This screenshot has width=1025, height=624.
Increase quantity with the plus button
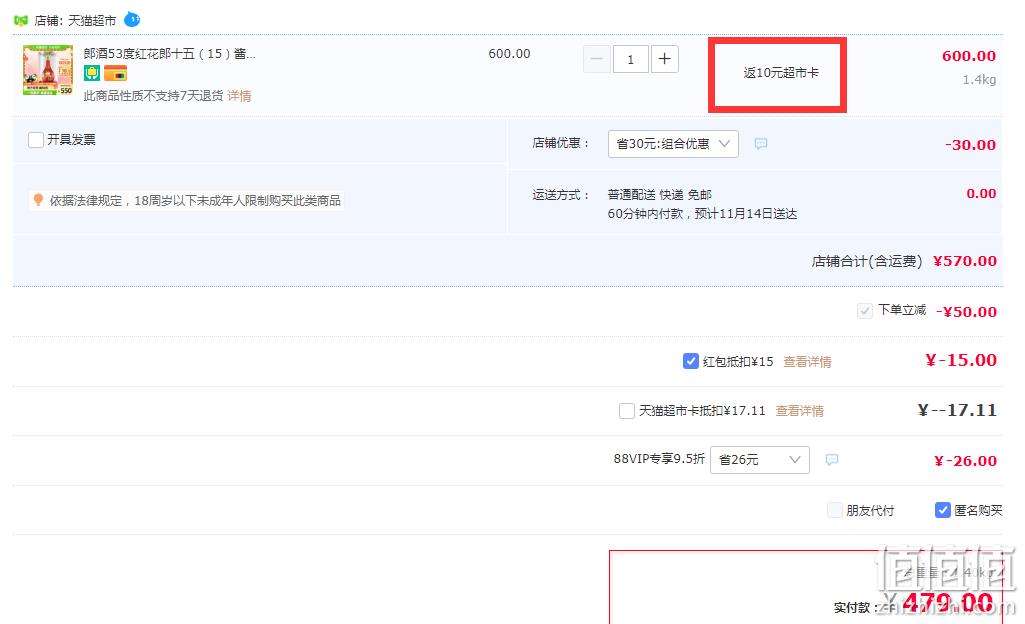[x=665, y=59]
